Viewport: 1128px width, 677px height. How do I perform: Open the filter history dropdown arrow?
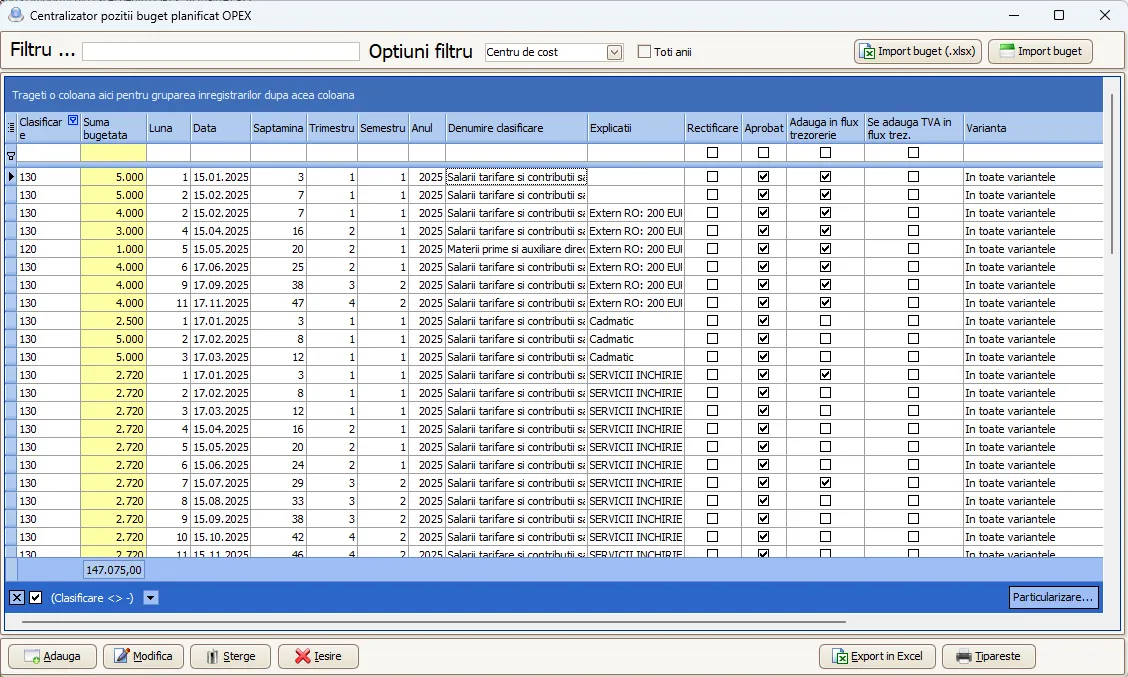click(150, 597)
